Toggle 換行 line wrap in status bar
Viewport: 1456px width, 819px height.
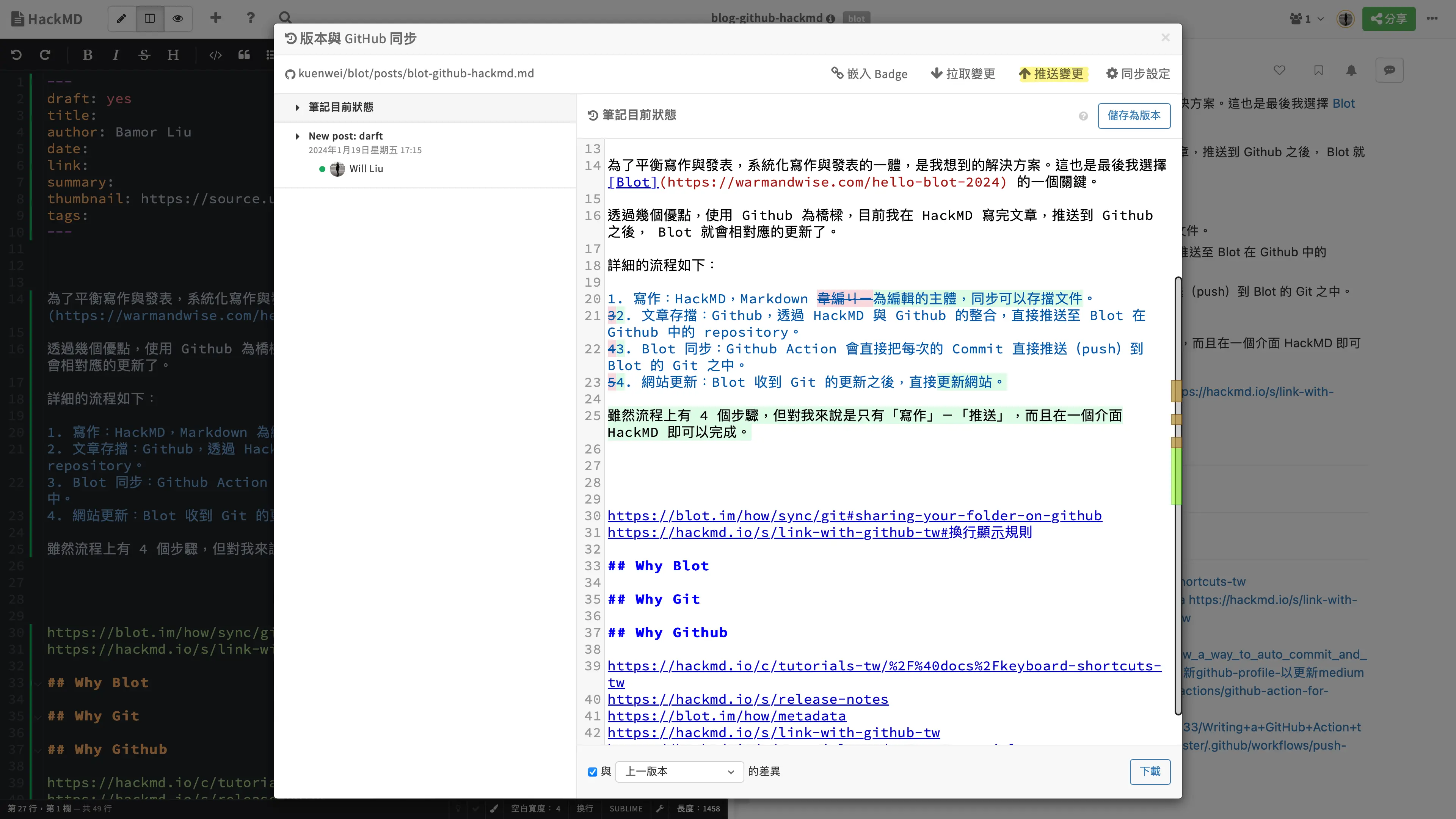pos(585,809)
